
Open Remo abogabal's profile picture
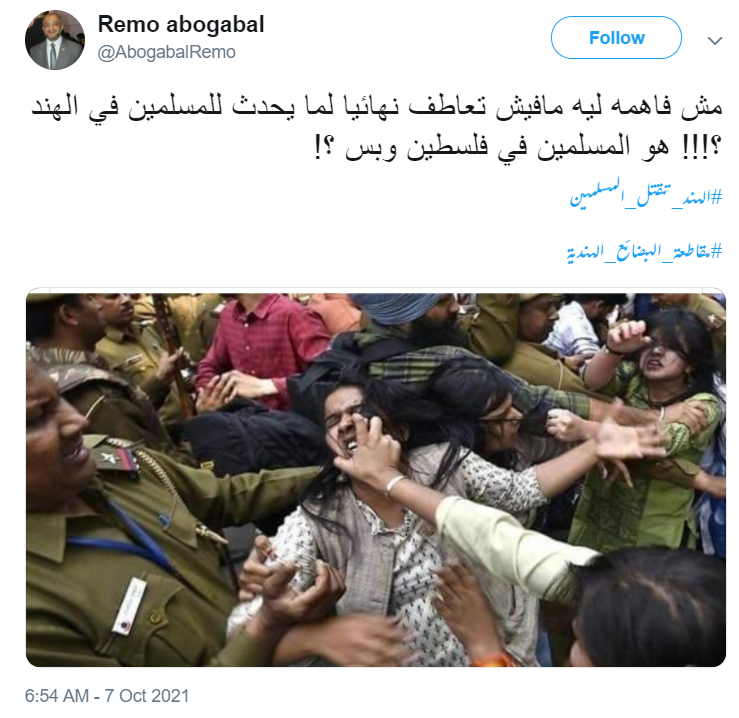55,40
